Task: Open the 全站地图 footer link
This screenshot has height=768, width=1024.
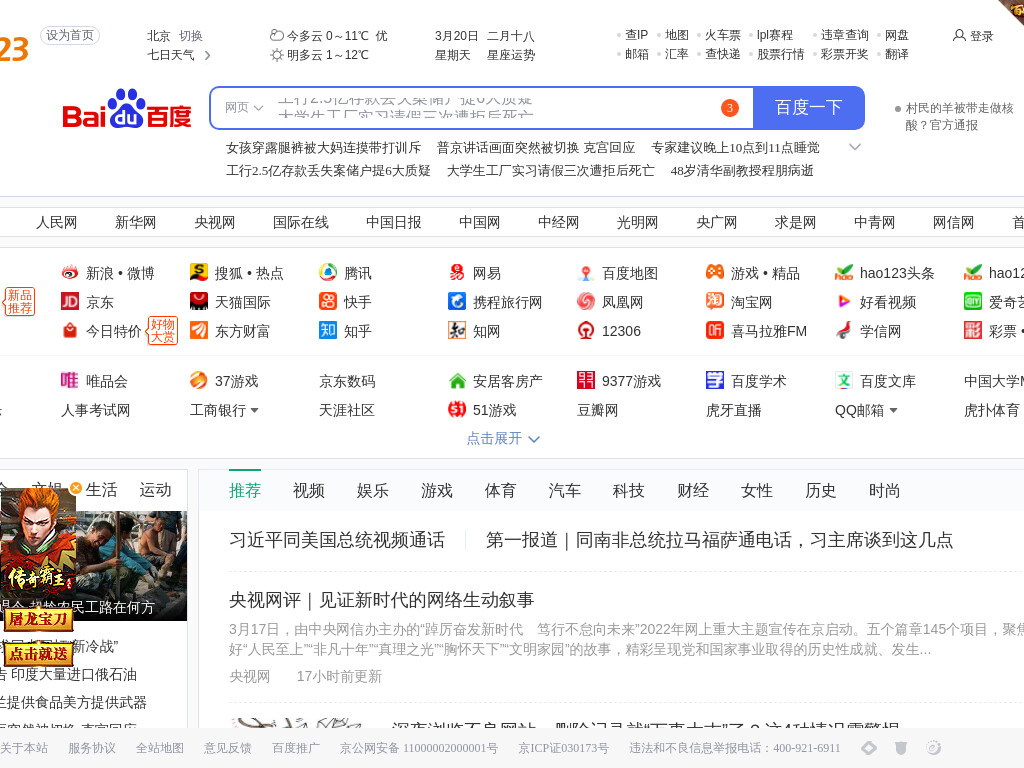Action: pos(159,748)
